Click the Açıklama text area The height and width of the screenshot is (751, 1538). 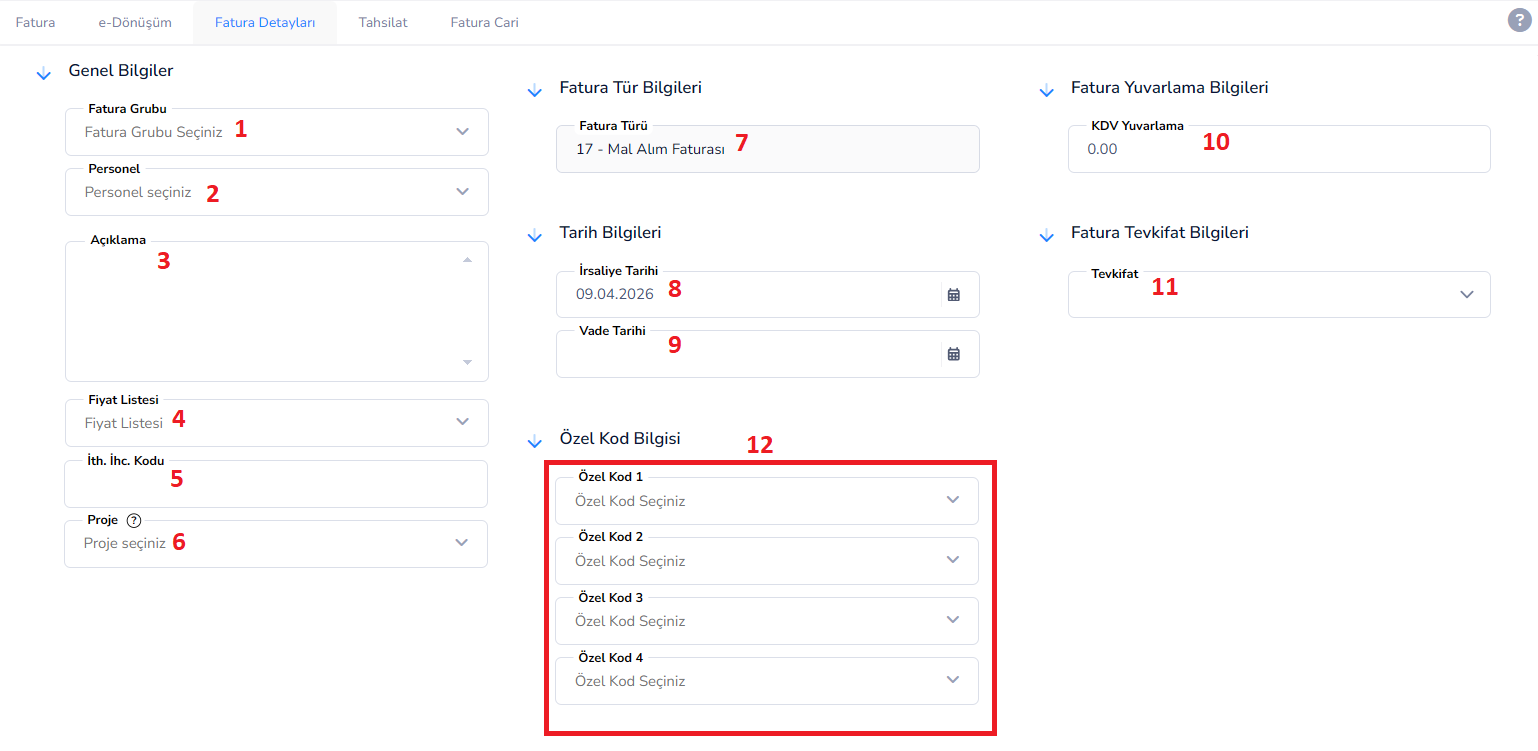(x=277, y=312)
